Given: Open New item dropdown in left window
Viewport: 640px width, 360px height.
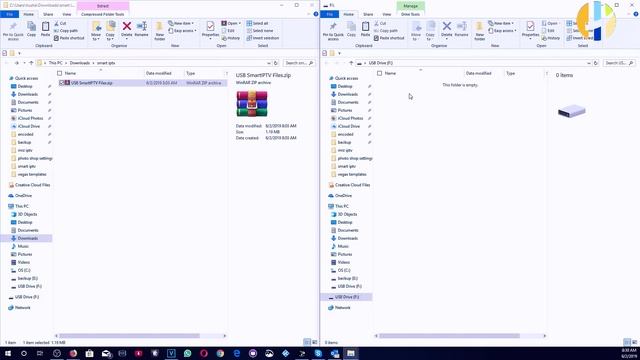Looking at the screenshot, I should tap(181, 23).
